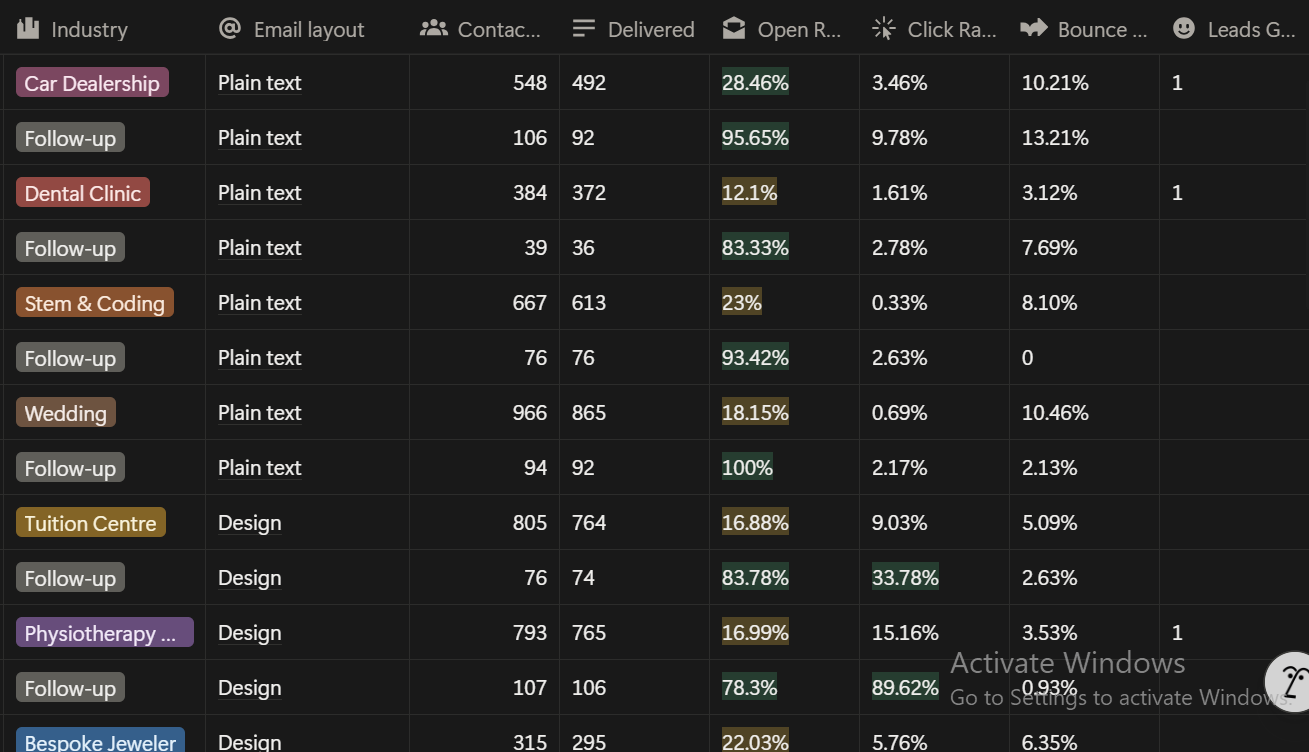
Task: Click the Contacts column people icon
Action: point(434,28)
